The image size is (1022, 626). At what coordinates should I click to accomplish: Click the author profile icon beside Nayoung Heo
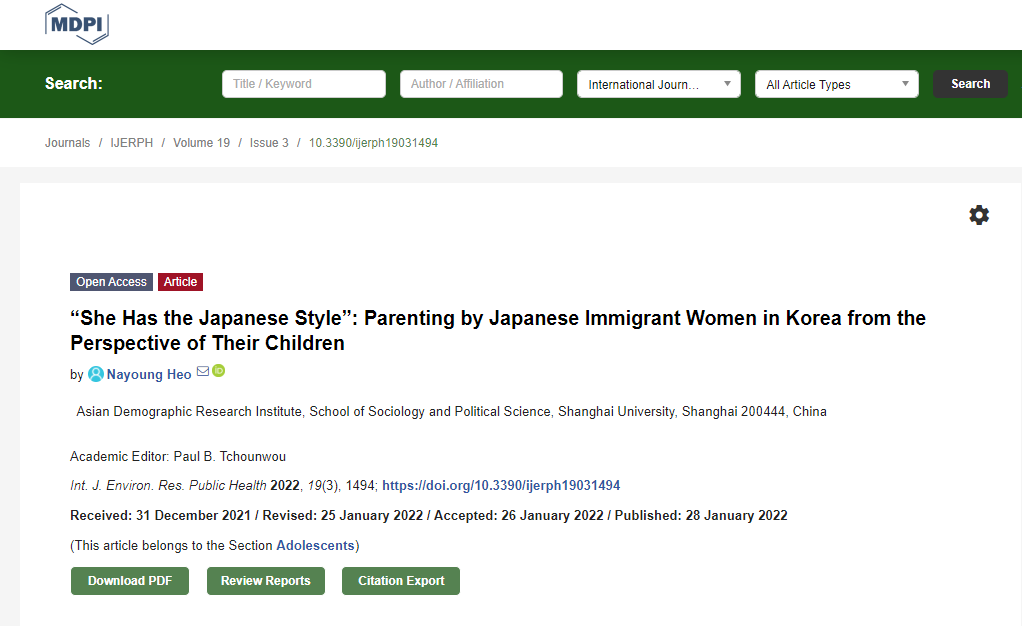point(96,374)
